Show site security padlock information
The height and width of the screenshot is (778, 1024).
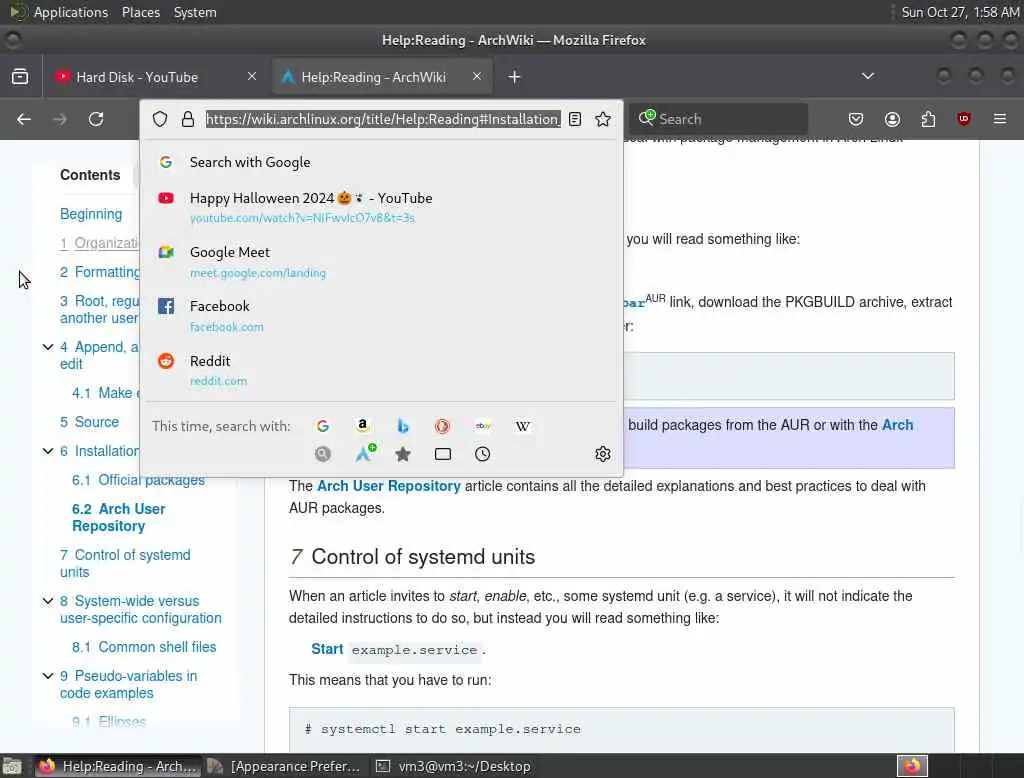pos(188,119)
